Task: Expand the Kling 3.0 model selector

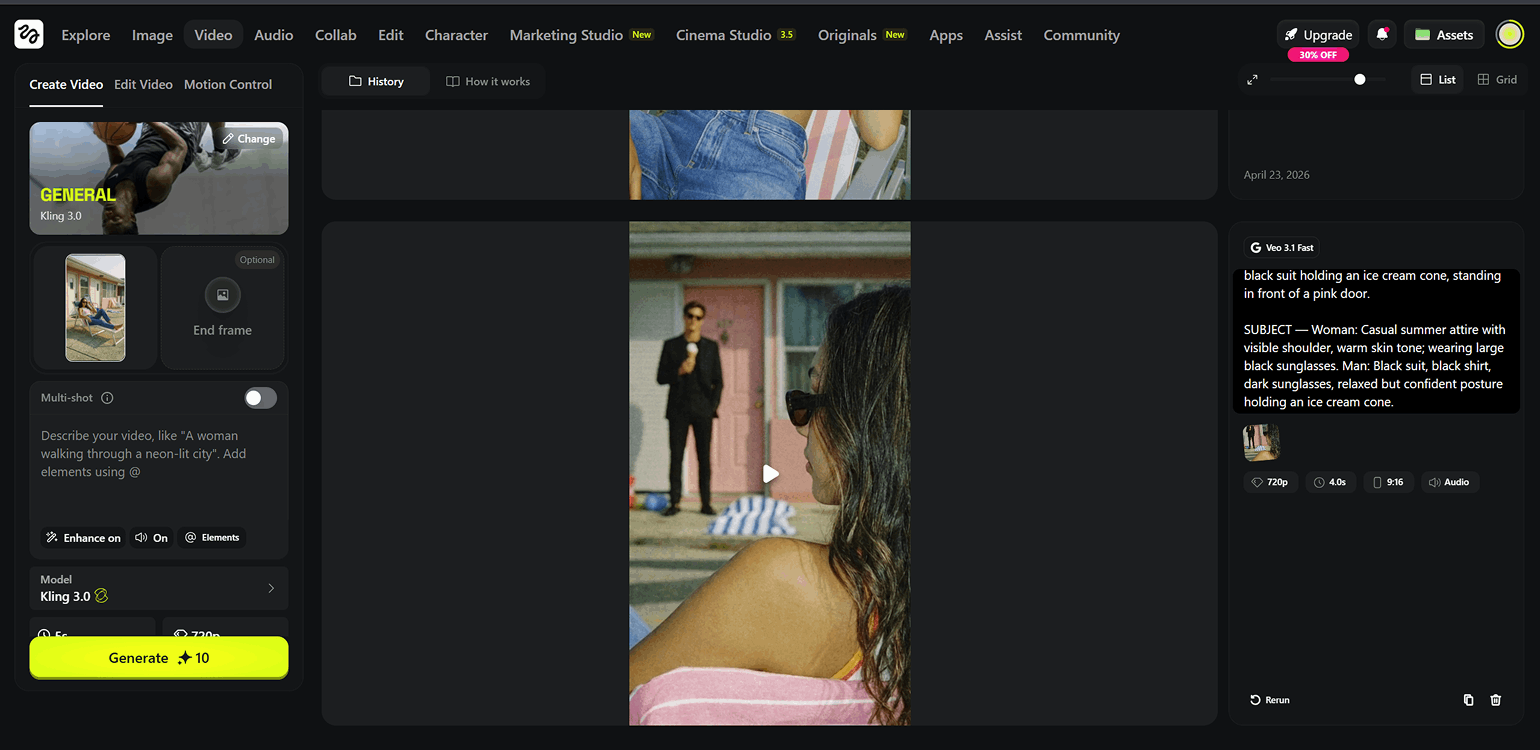Action: pos(159,588)
